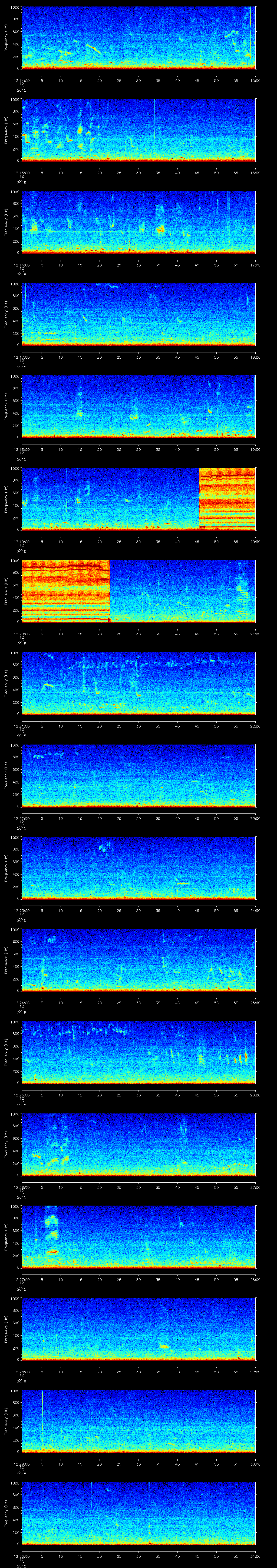Click the 12:29:00 time label
Viewport: 277px width, 1568px height.
pyautogui.click(x=21, y=1464)
